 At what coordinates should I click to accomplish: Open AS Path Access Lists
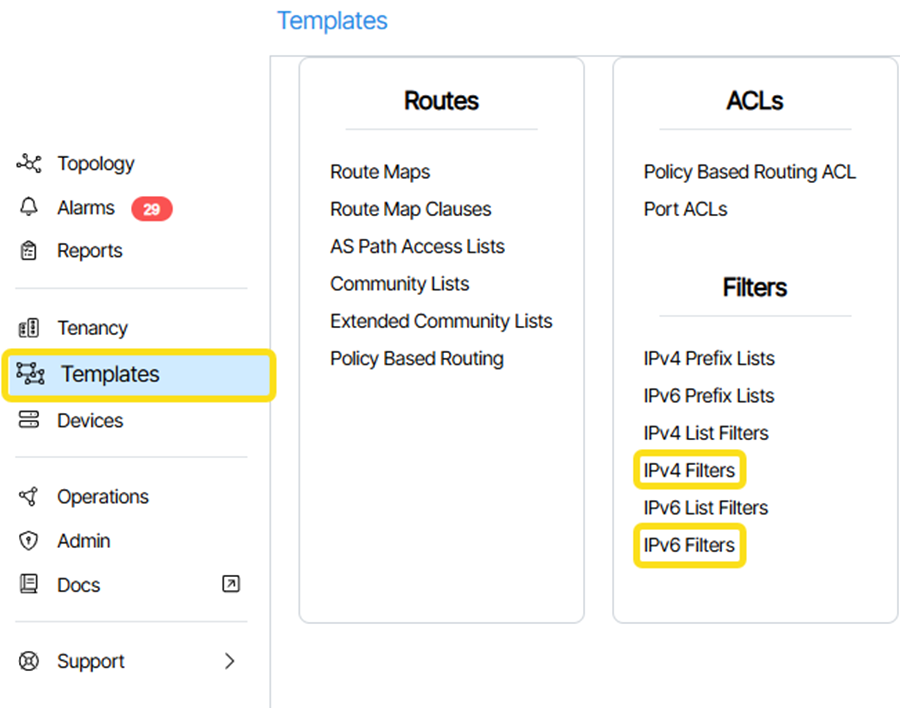[x=417, y=247]
